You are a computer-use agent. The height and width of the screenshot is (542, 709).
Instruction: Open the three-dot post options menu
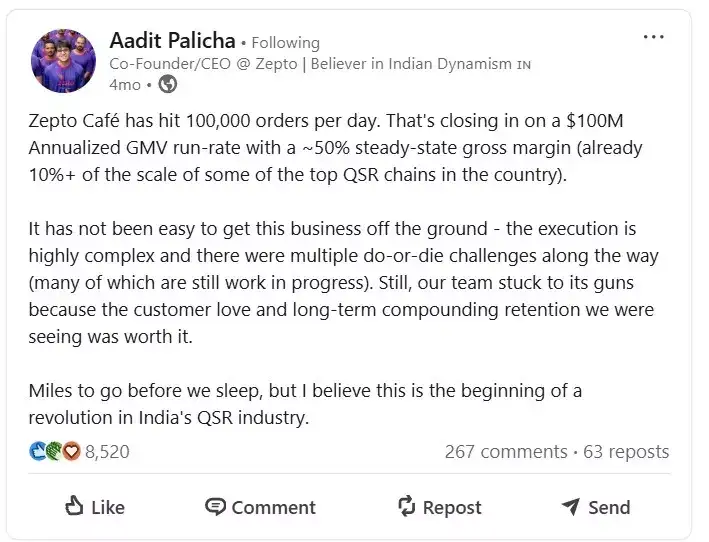[x=653, y=37]
